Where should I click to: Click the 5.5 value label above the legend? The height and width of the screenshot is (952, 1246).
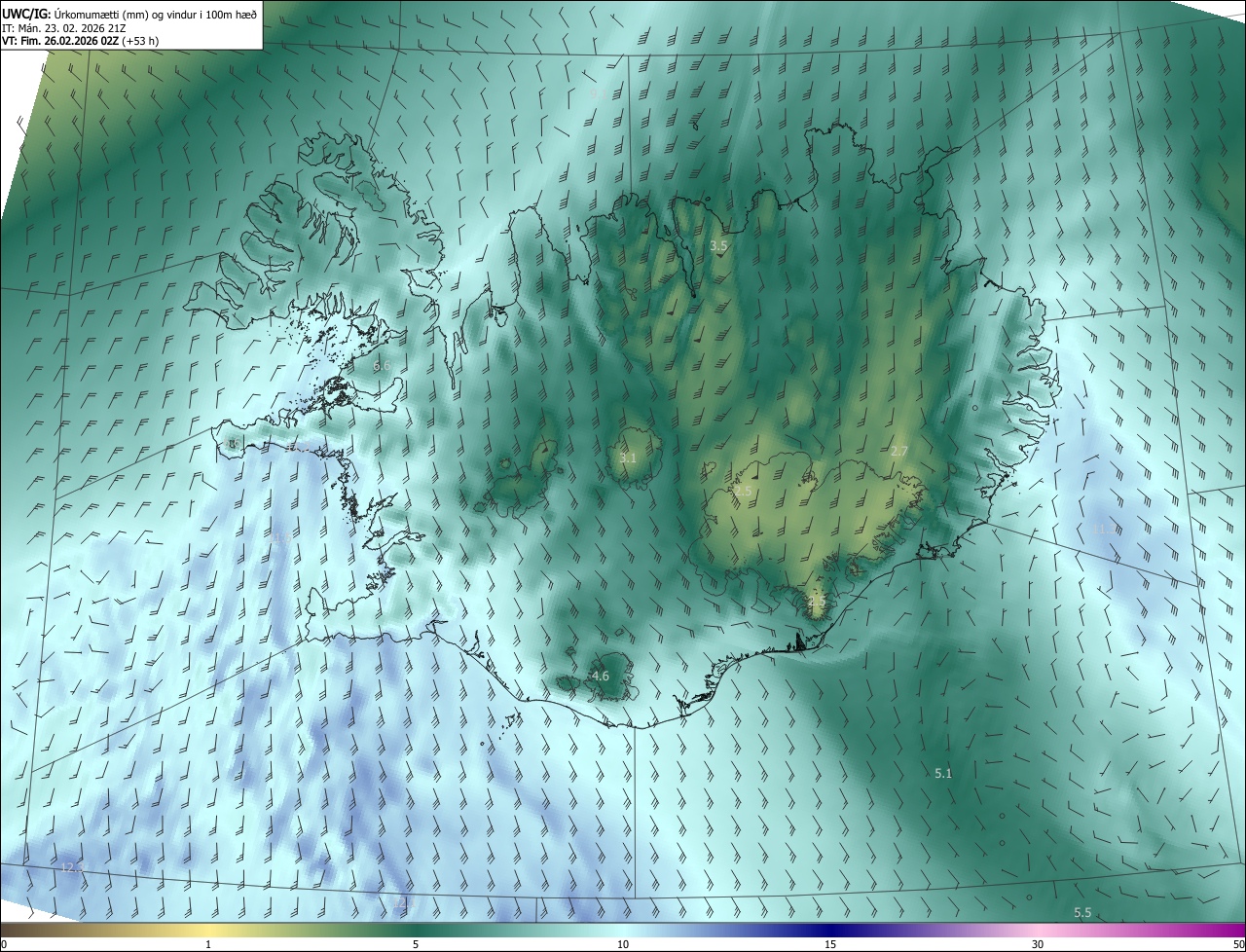click(x=1082, y=912)
